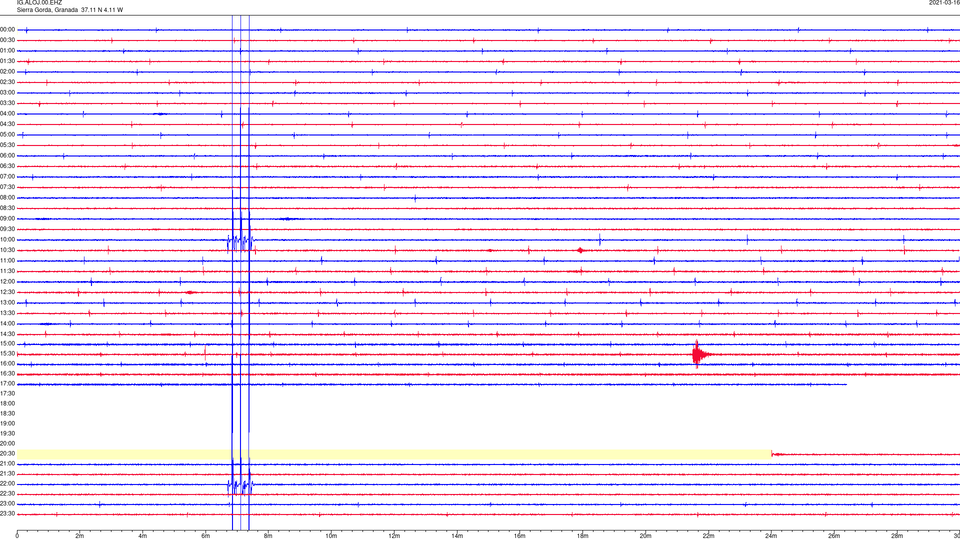This screenshot has height=540, width=960.
Task: Click the 01:00 row label
Action: tap(7, 51)
